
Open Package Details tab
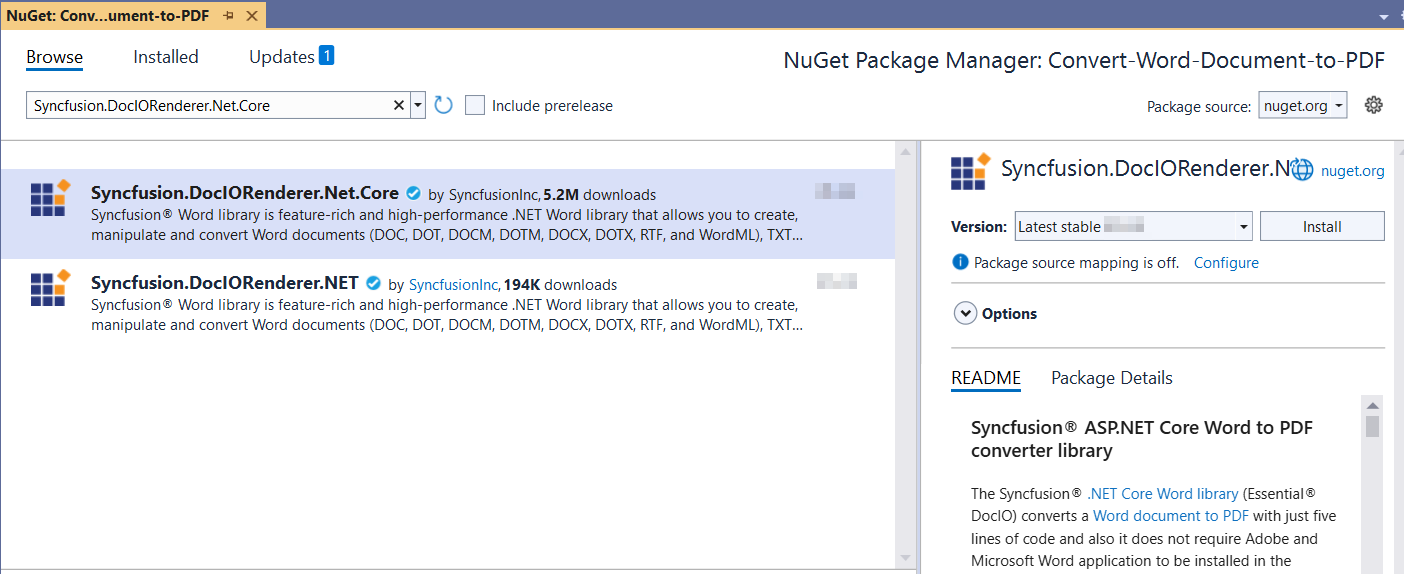pyautogui.click(x=1112, y=378)
